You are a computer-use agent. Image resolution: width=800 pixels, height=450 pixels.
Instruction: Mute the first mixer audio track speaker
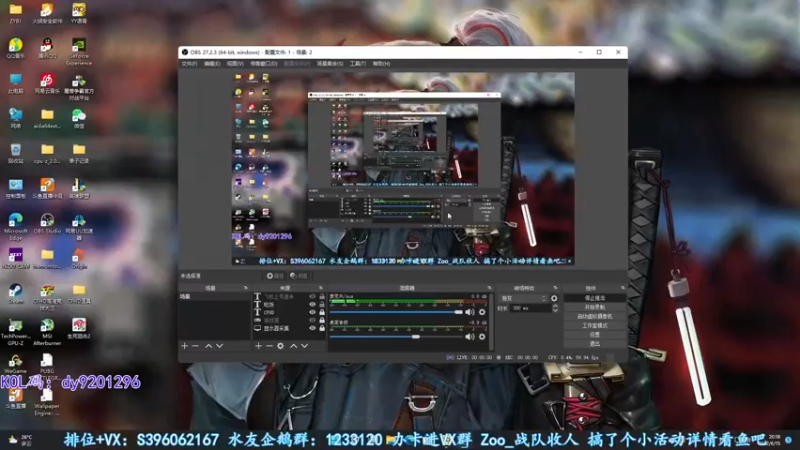click(x=469, y=312)
